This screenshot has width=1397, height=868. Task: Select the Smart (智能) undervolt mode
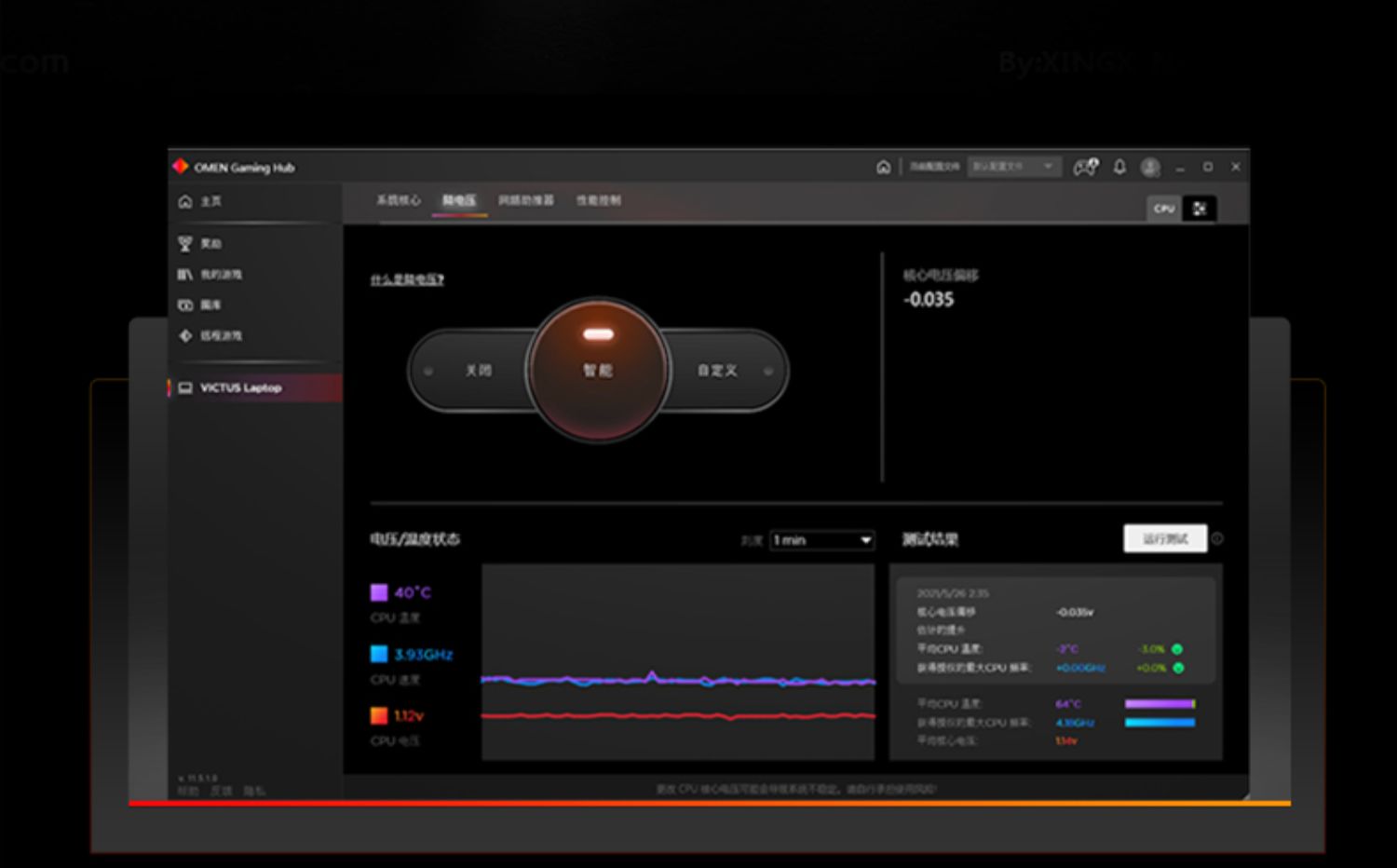[598, 370]
